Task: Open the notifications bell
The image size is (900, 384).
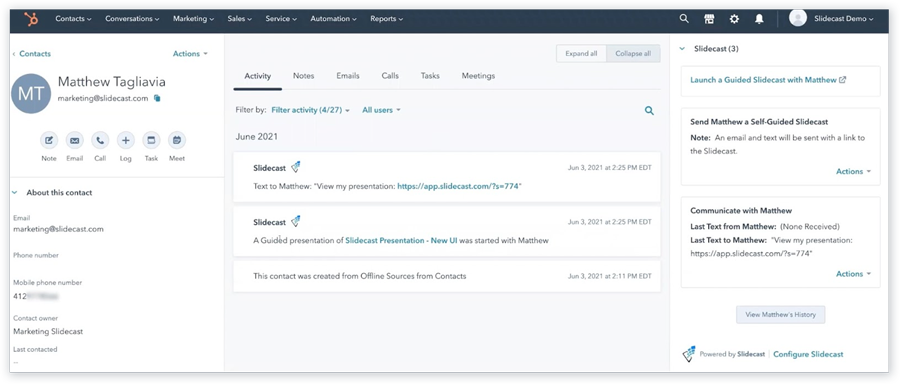Action: tap(759, 19)
